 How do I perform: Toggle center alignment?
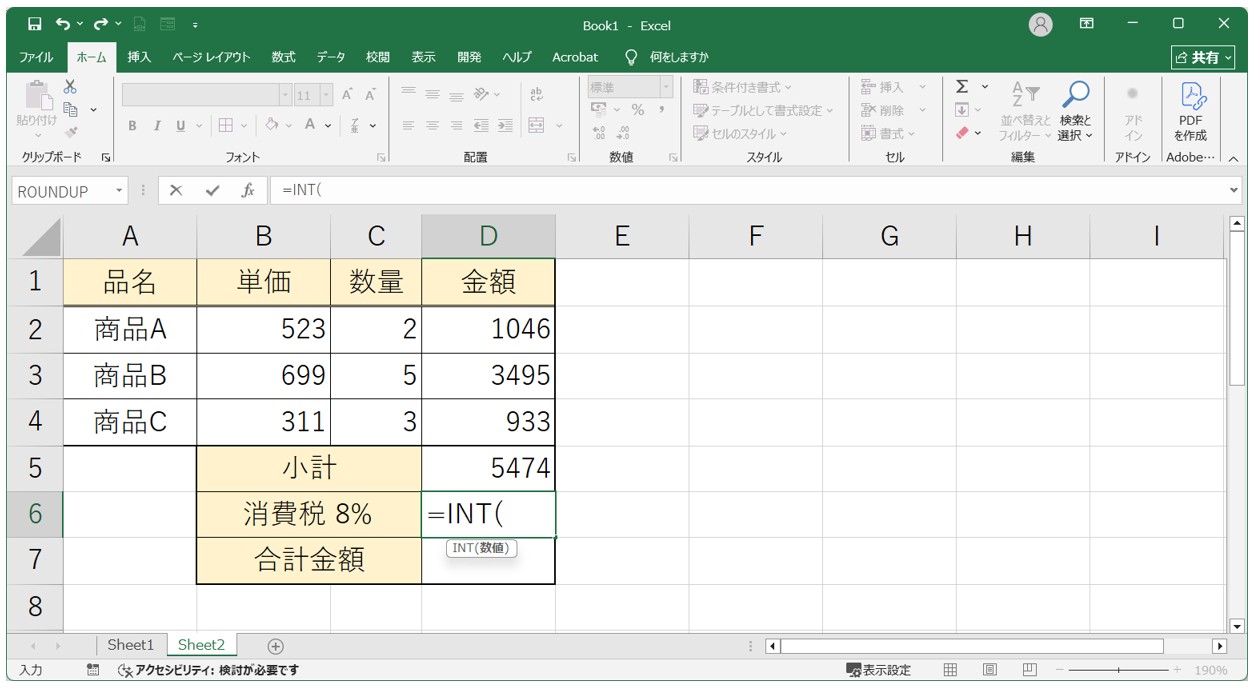tap(432, 126)
